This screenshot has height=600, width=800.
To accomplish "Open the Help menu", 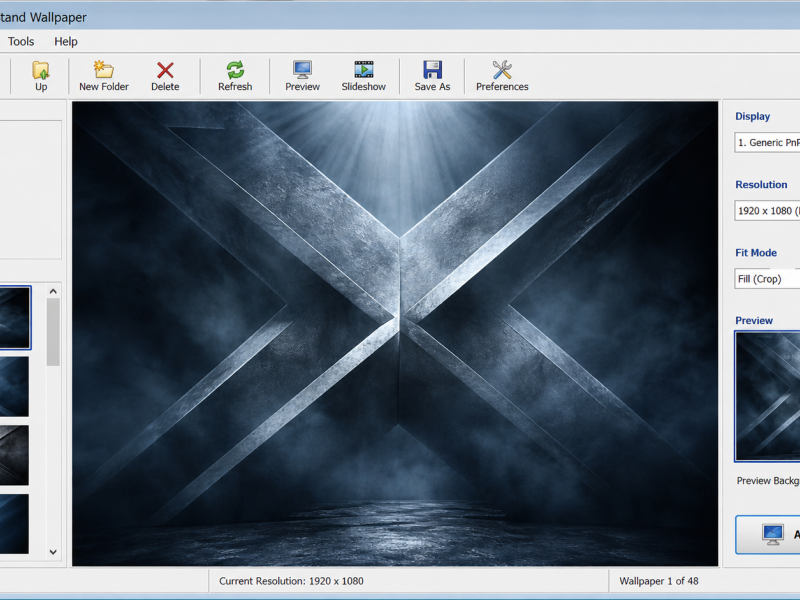I will point(66,41).
